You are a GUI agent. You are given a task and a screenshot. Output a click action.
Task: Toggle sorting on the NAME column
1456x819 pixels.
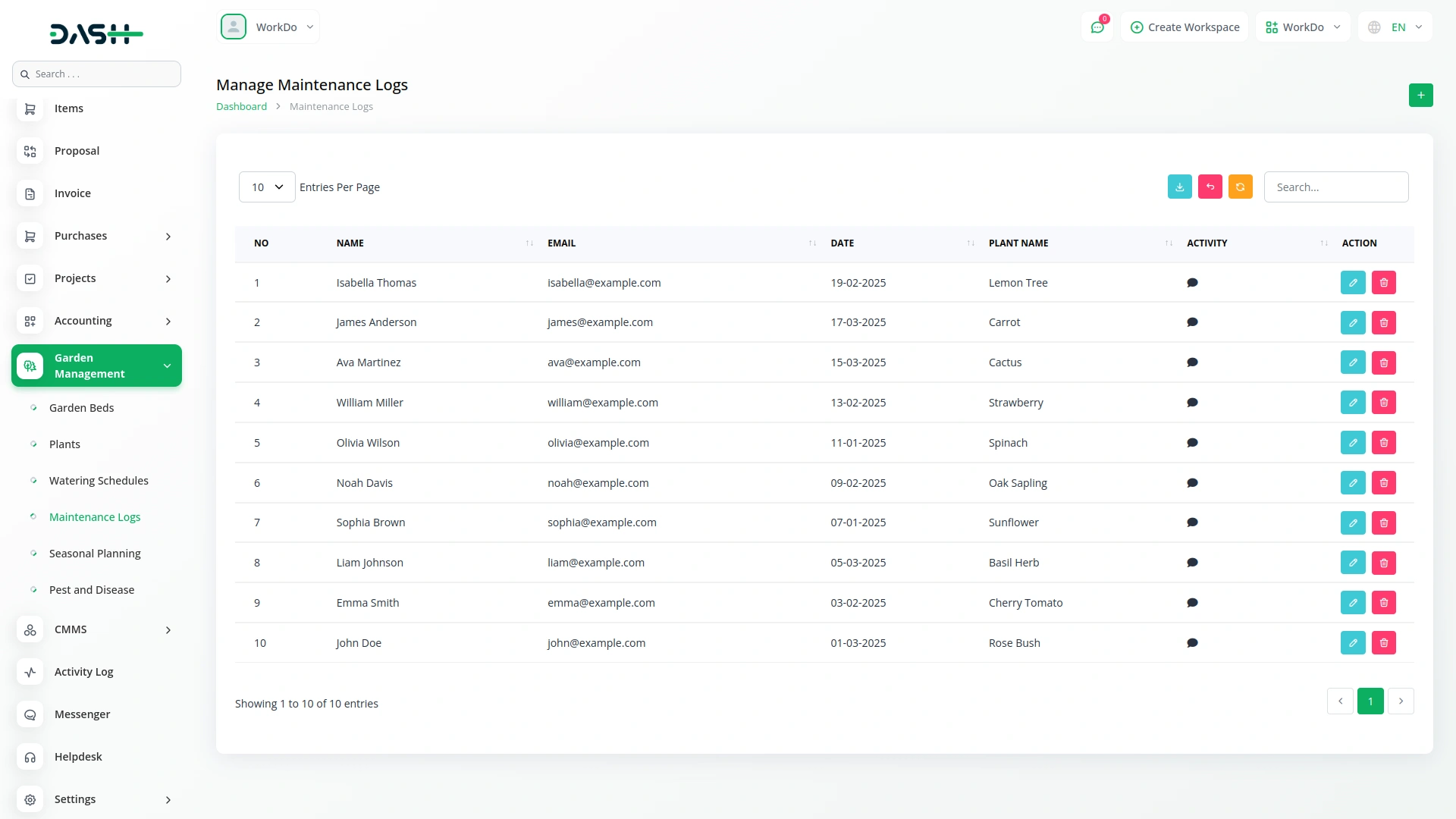coord(529,243)
